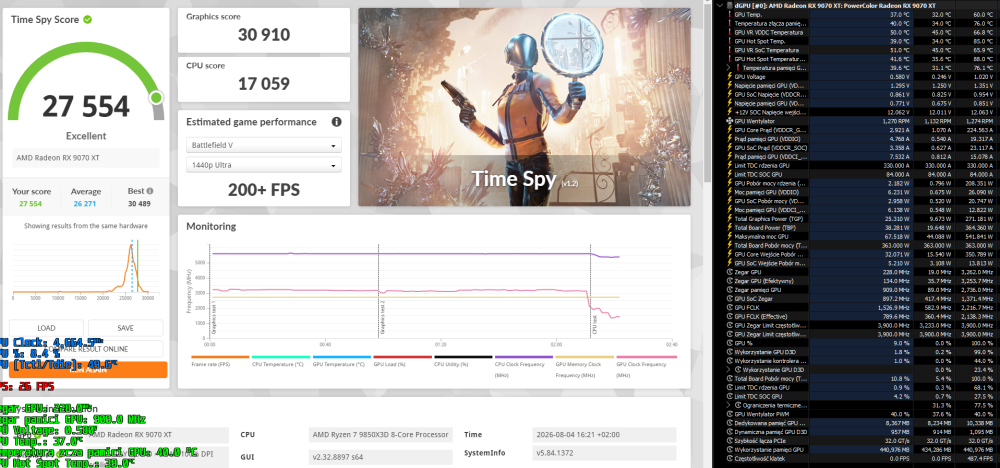Click the gauge icon beside GPU % row
The width and height of the screenshot is (1000, 468).
click(731, 343)
